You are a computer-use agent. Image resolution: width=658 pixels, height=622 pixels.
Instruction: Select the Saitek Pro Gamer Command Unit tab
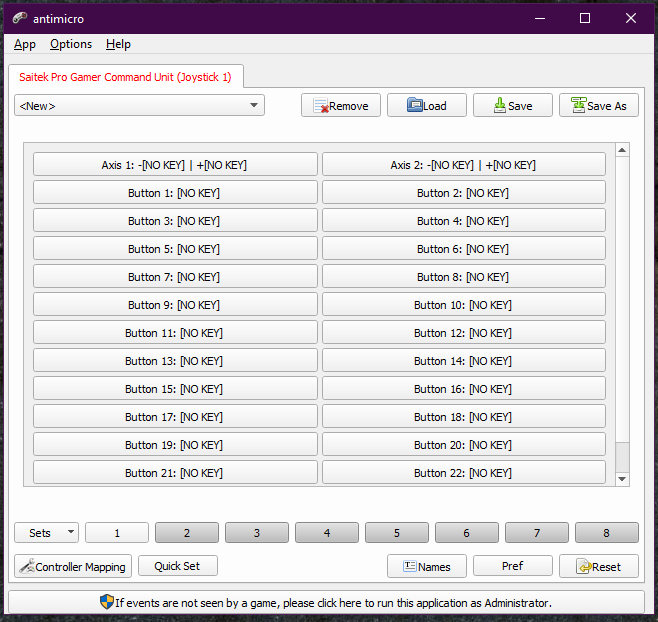[125, 77]
